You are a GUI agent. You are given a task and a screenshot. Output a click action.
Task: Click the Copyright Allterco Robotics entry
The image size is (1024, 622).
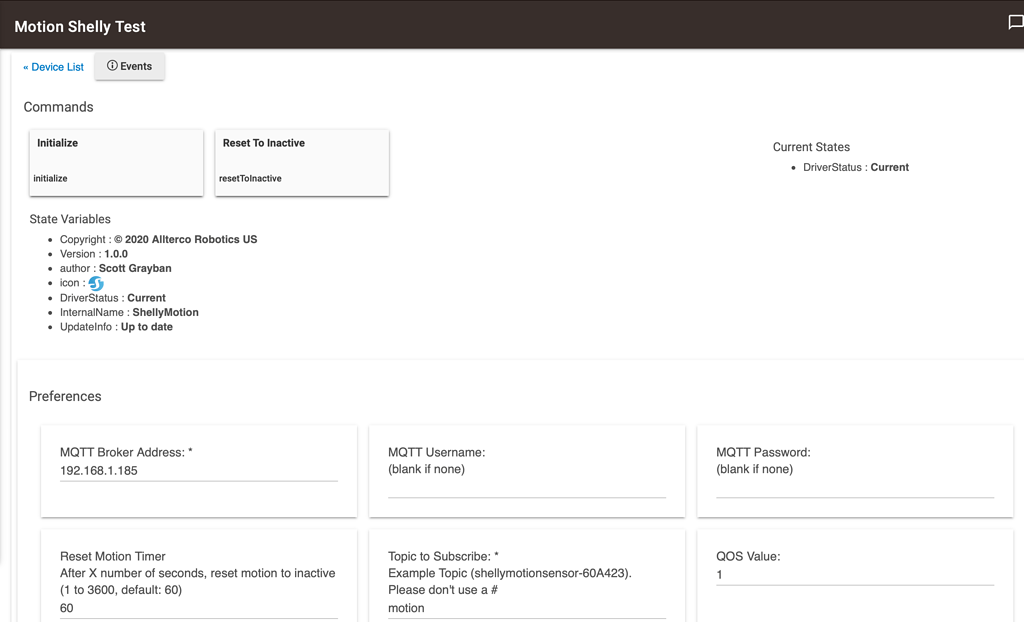(x=158, y=239)
